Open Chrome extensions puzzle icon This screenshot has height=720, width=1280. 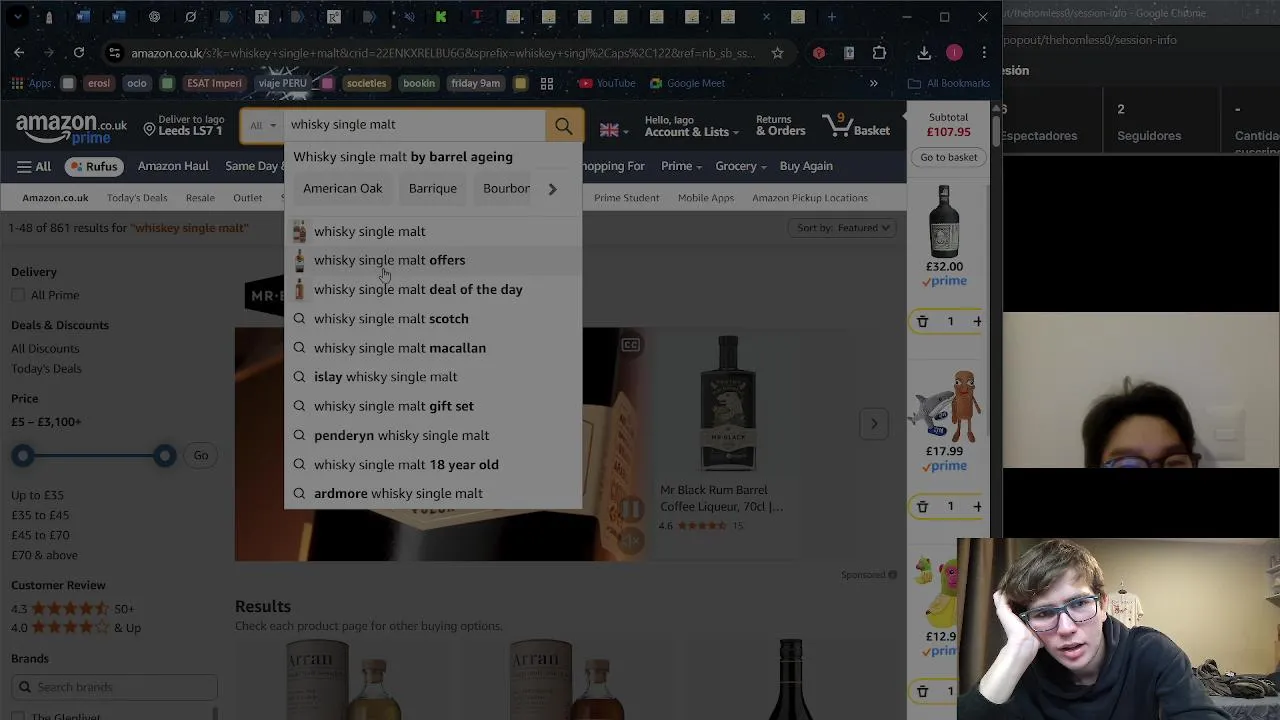pyautogui.click(x=879, y=52)
